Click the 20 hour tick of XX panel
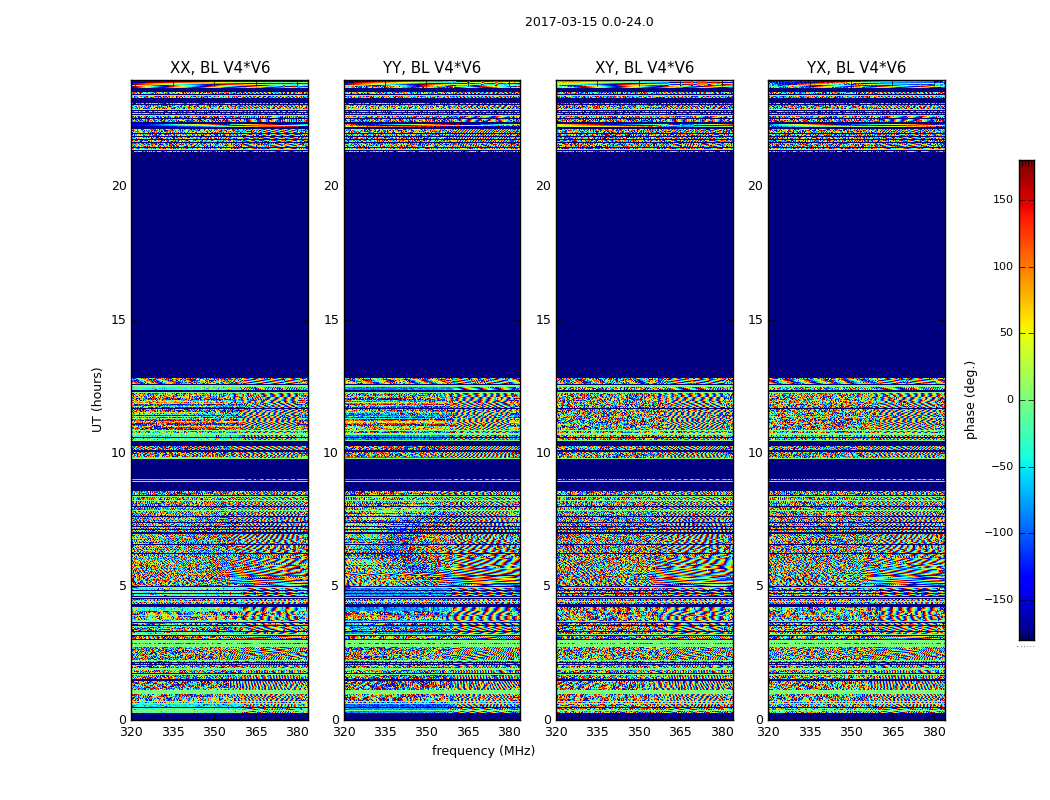Image resolution: width=1050 pixels, height=800 pixels. click(119, 186)
